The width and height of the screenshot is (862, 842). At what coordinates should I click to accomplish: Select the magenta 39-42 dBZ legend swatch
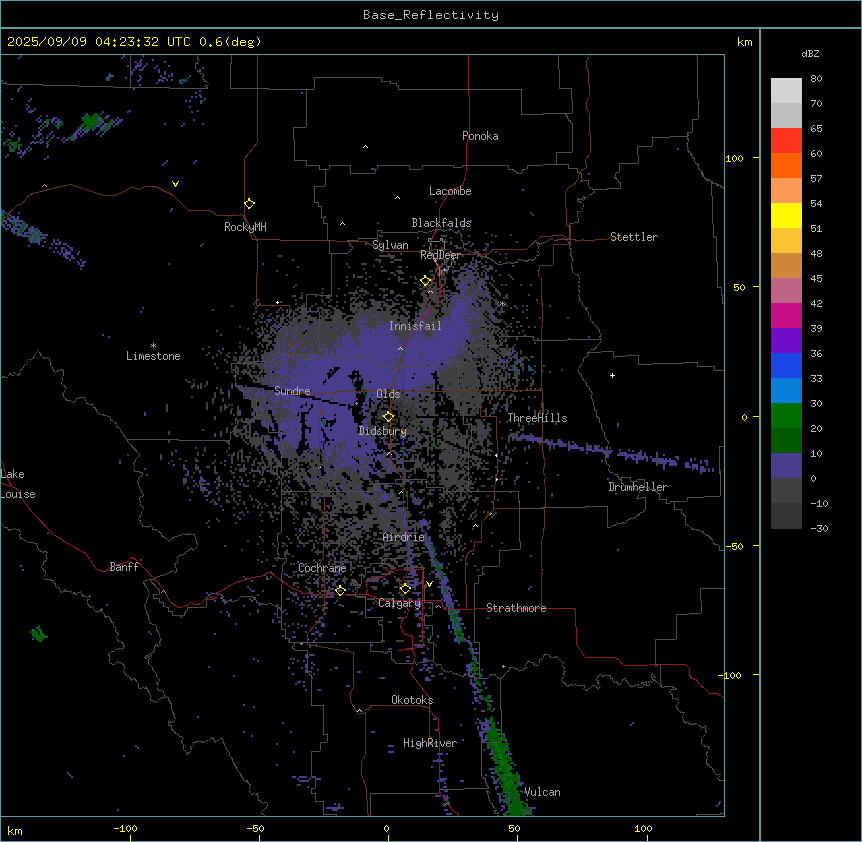[x=786, y=315]
